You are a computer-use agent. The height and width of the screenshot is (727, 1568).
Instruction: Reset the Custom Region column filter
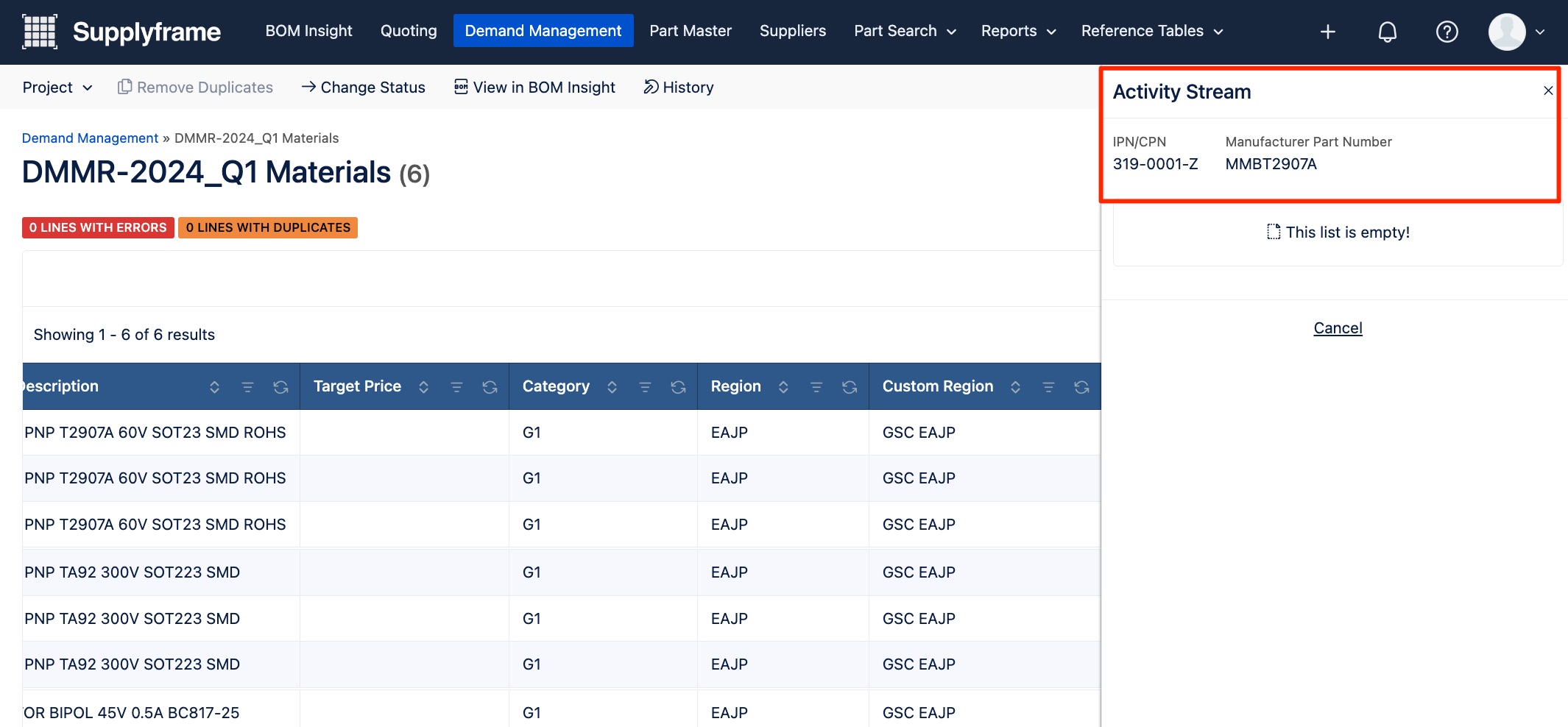click(x=1081, y=387)
